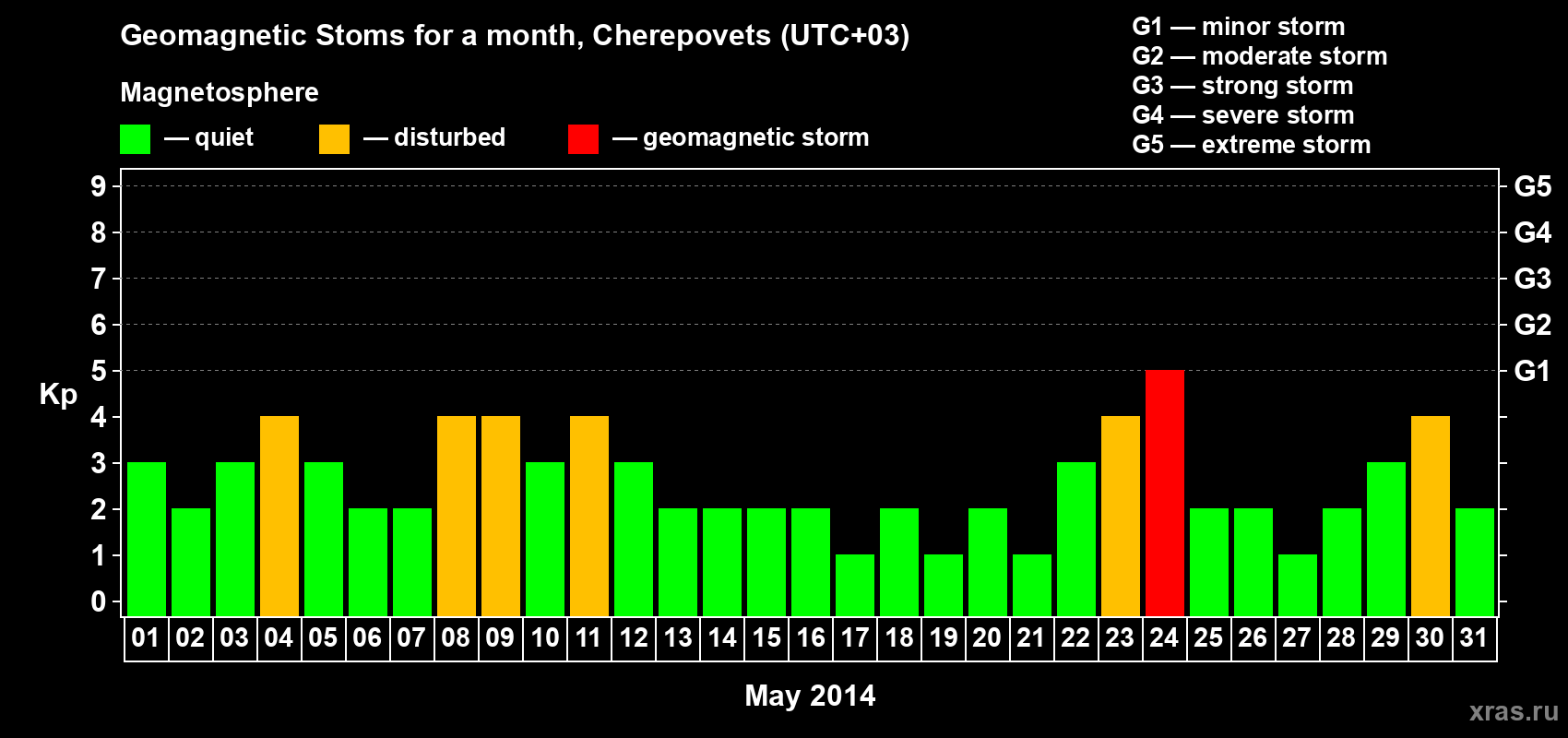Select the orange bar for day 04
This screenshot has height=738, width=1568.
pyautogui.click(x=279, y=517)
